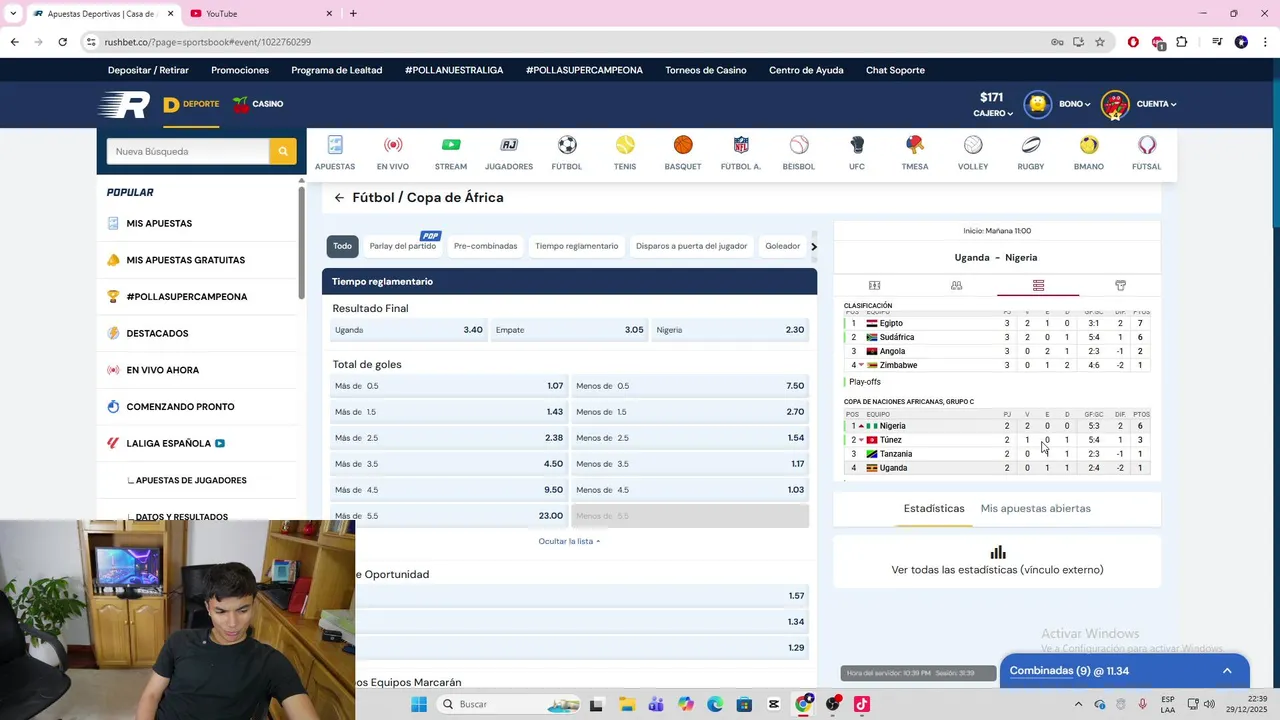The height and width of the screenshot is (720, 1280).
Task: Open the bonus emoji avatar icon
Action: (x=1038, y=104)
